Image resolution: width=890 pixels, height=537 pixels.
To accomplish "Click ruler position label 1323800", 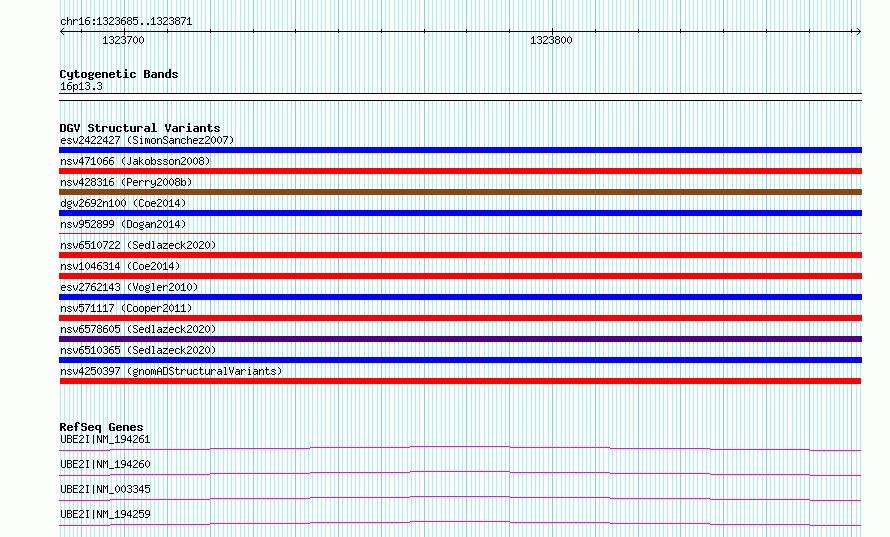I will (551, 40).
